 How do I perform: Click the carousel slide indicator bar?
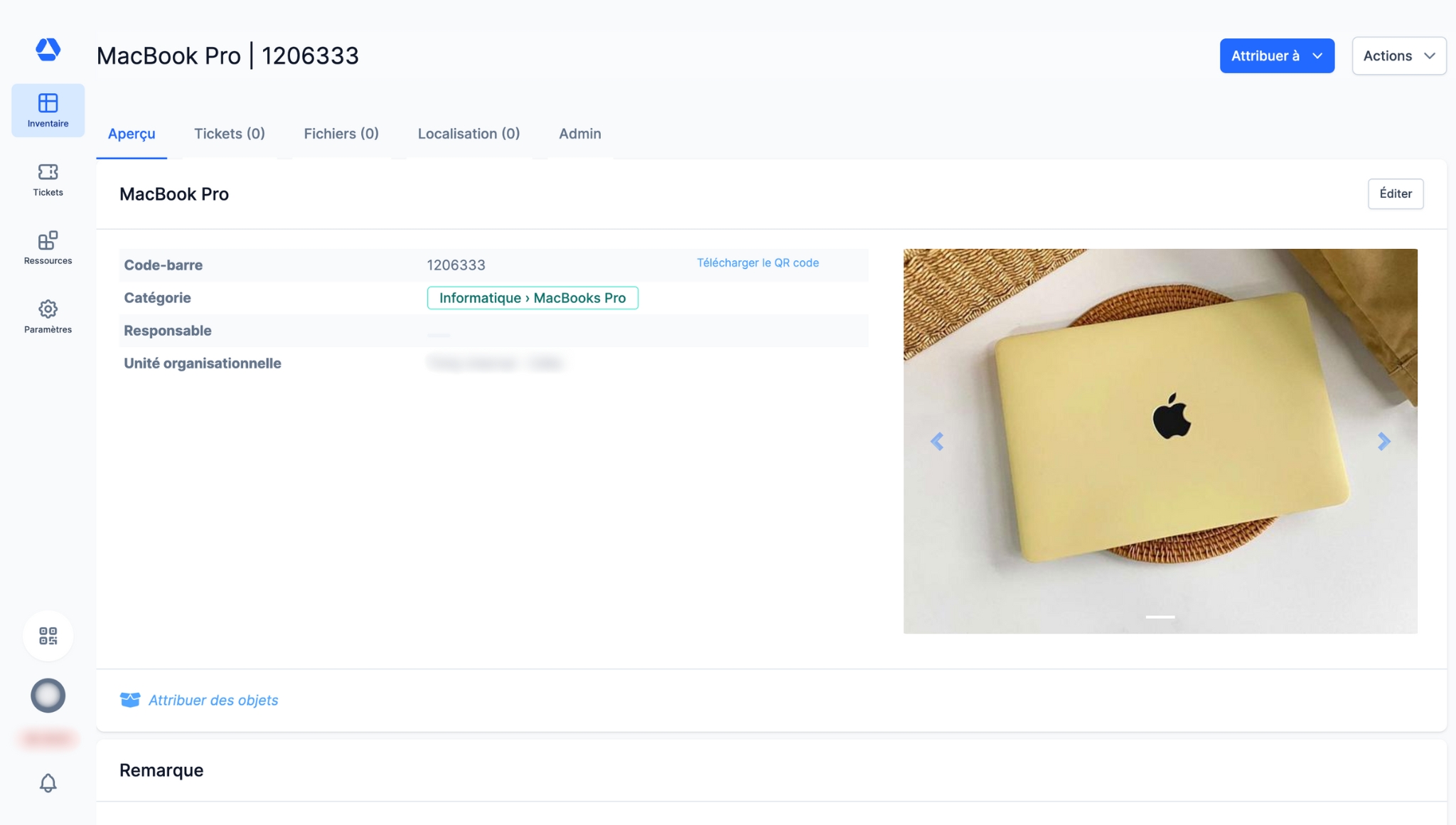pos(1160,617)
